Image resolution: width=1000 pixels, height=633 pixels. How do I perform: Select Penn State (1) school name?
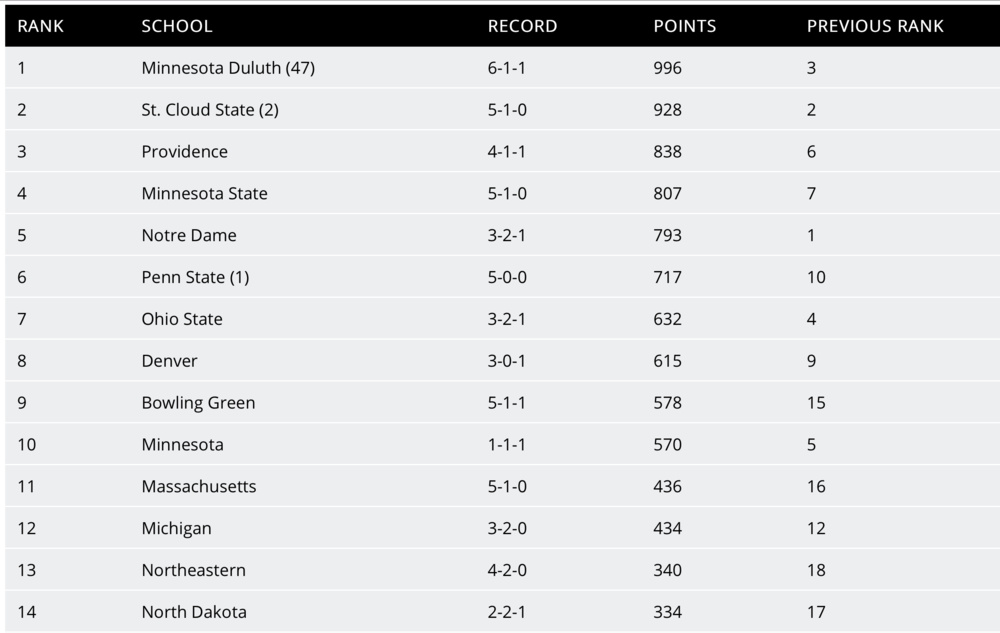tap(195, 277)
